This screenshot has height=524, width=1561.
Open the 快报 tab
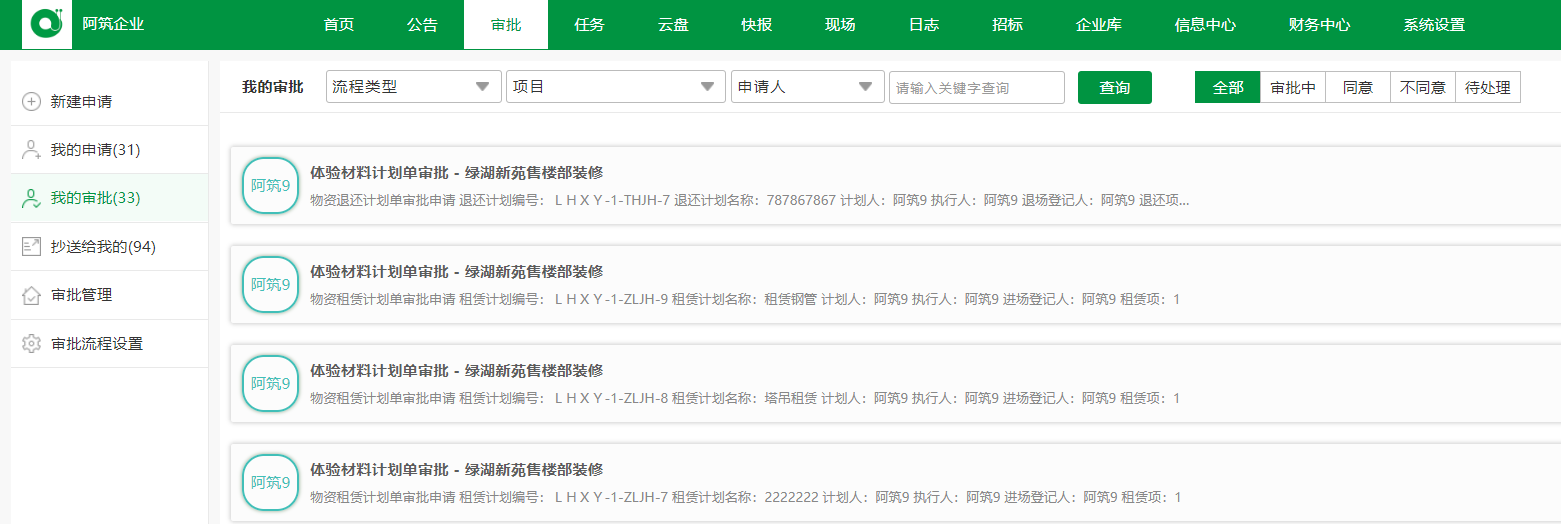click(757, 25)
